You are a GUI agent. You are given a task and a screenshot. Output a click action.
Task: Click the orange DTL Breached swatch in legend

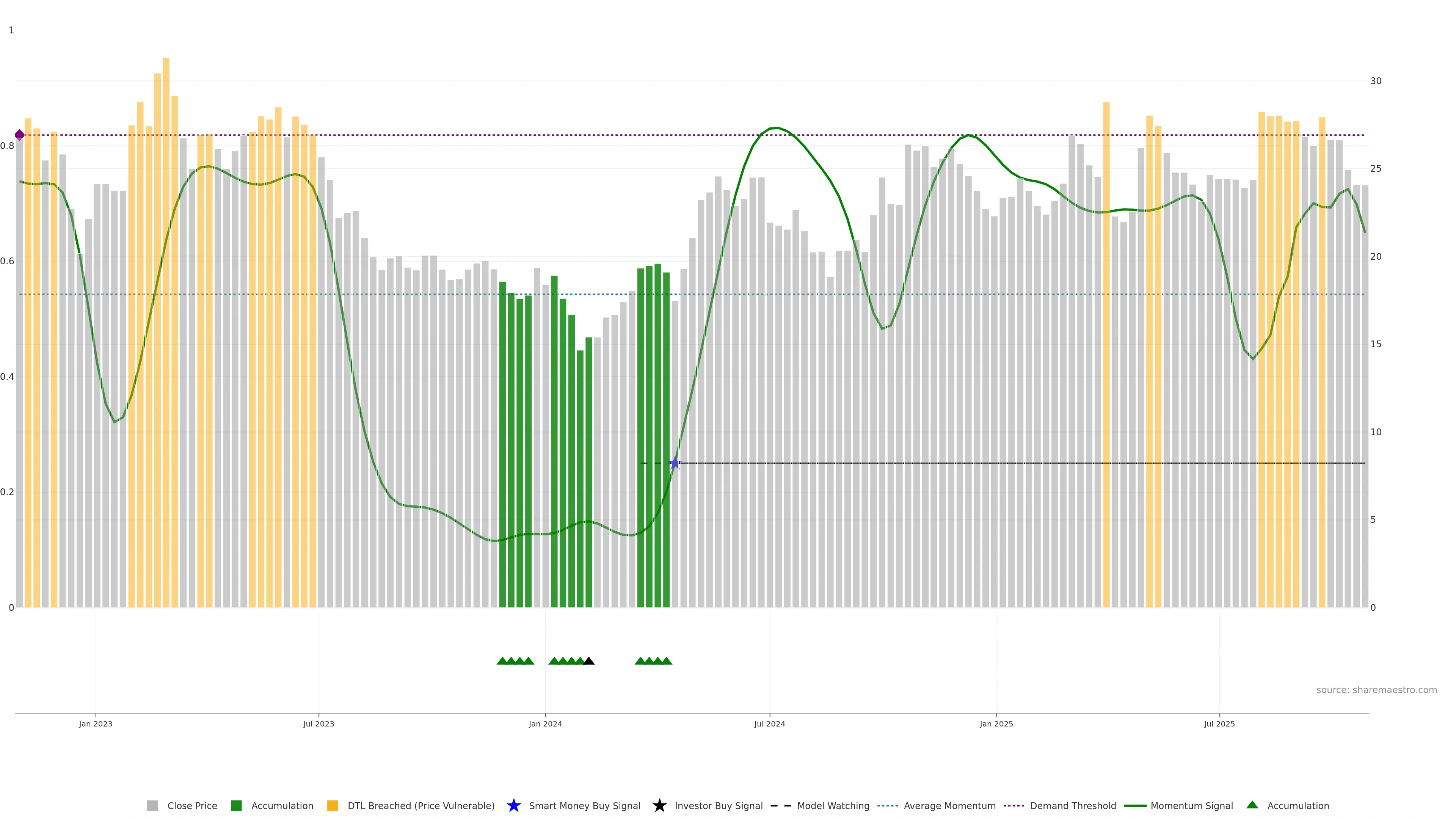333,805
